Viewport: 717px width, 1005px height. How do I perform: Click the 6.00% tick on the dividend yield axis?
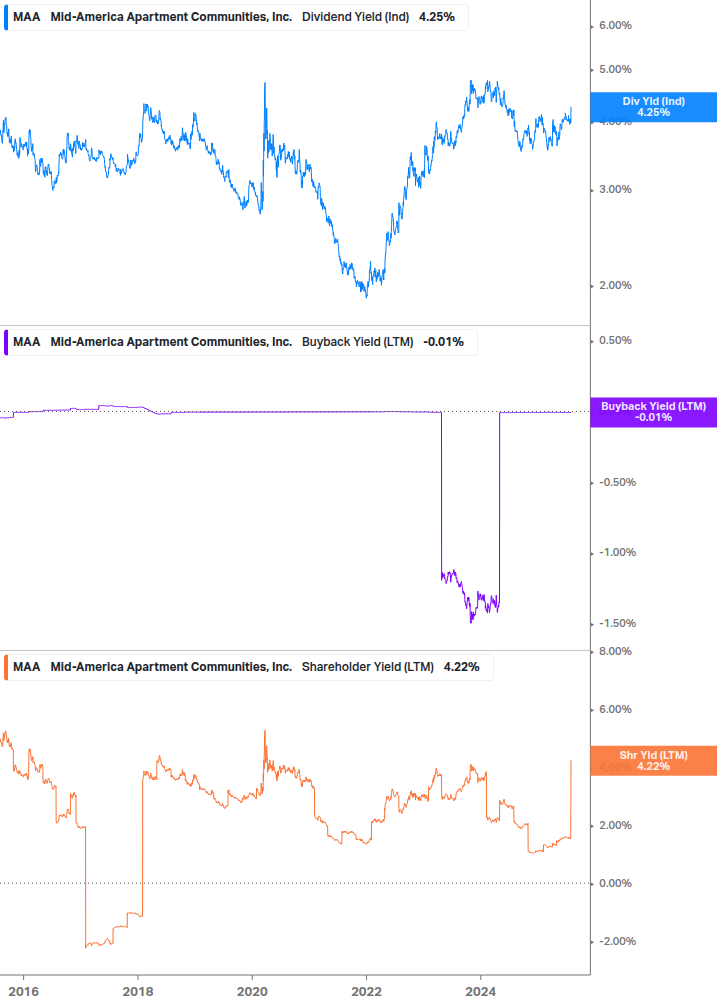click(x=615, y=26)
